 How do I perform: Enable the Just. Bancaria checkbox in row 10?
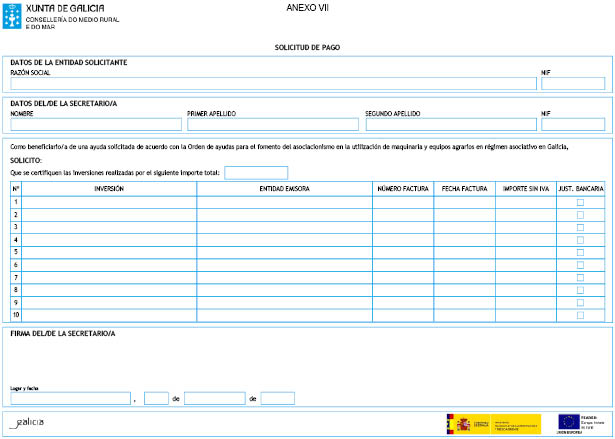tap(580, 315)
